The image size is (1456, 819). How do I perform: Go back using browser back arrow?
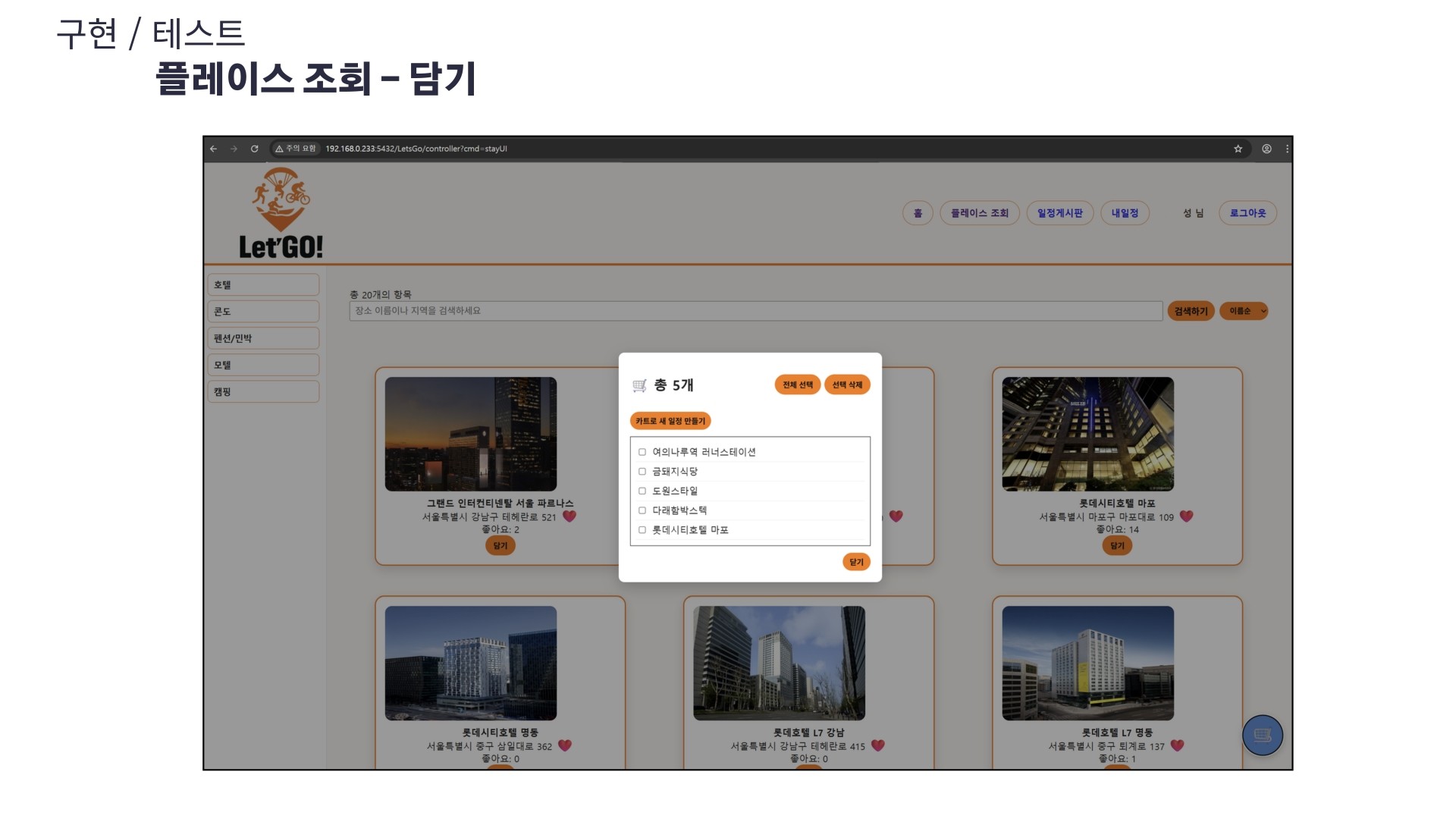pos(214,149)
